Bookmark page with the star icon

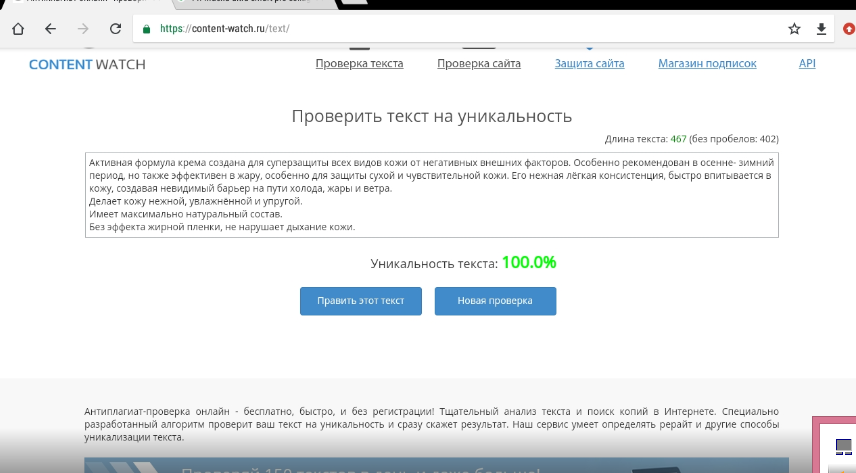tap(794, 29)
